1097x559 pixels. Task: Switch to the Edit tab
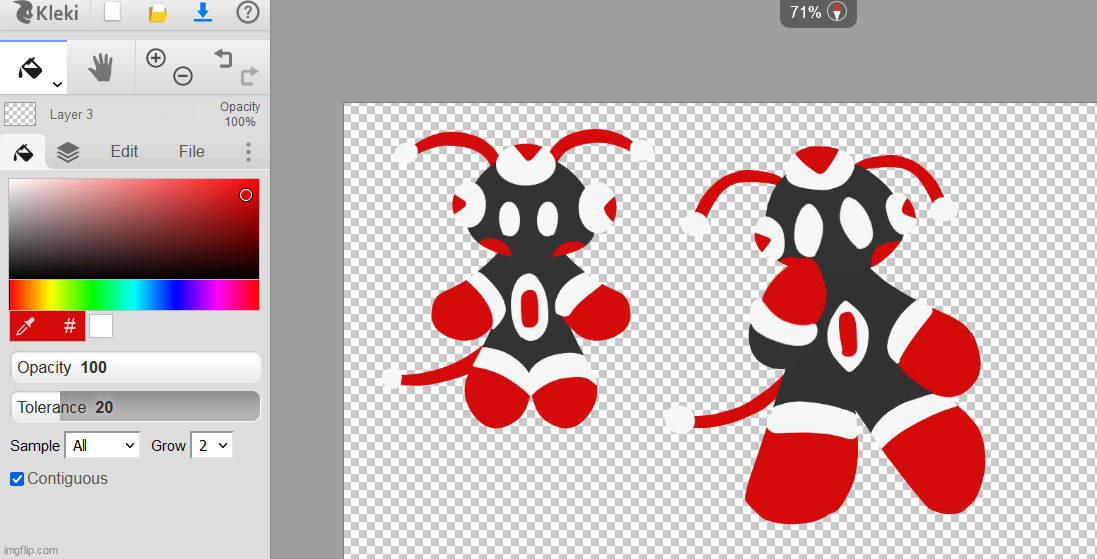124,152
